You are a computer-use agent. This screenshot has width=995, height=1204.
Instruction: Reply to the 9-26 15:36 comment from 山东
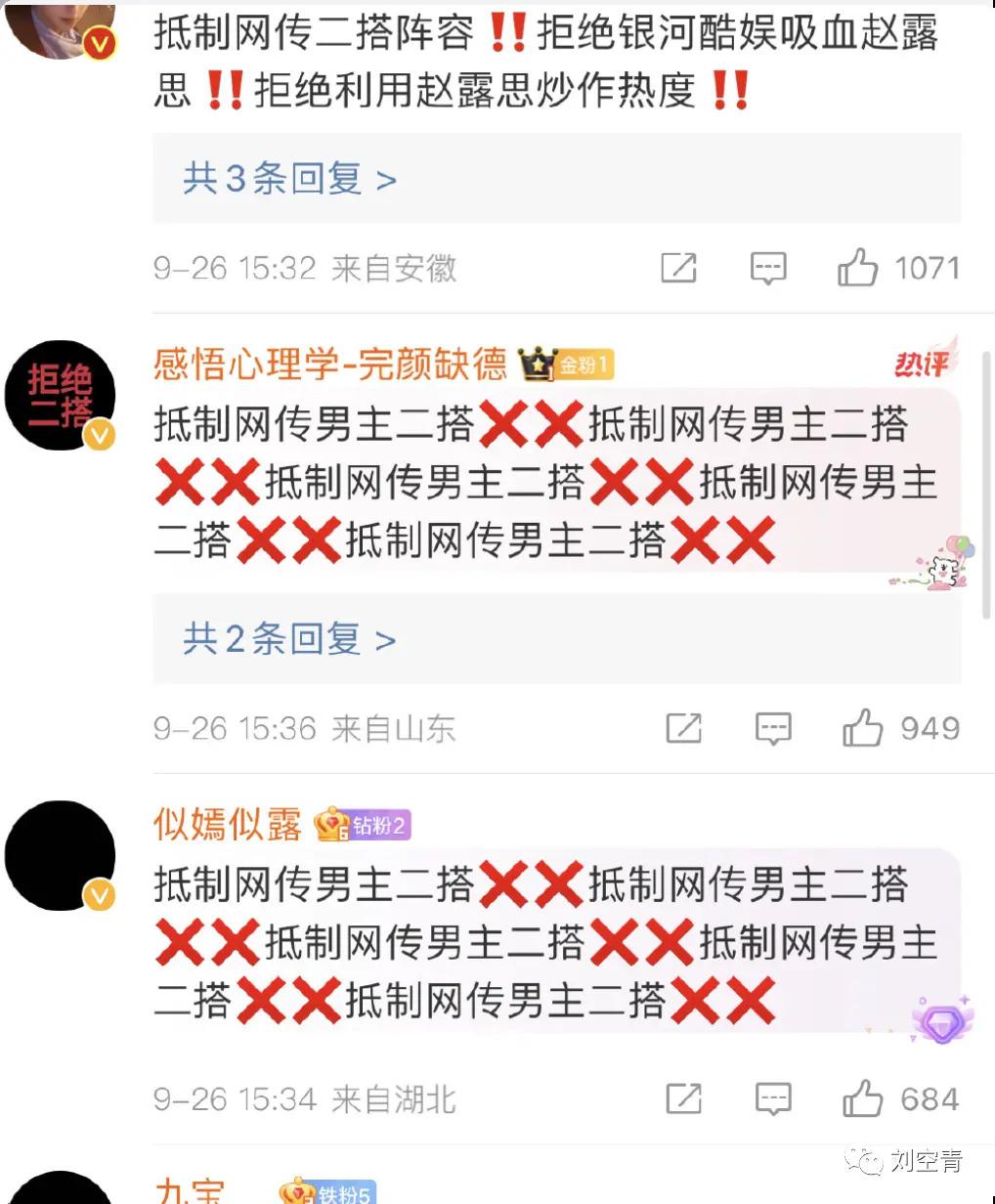point(773,728)
